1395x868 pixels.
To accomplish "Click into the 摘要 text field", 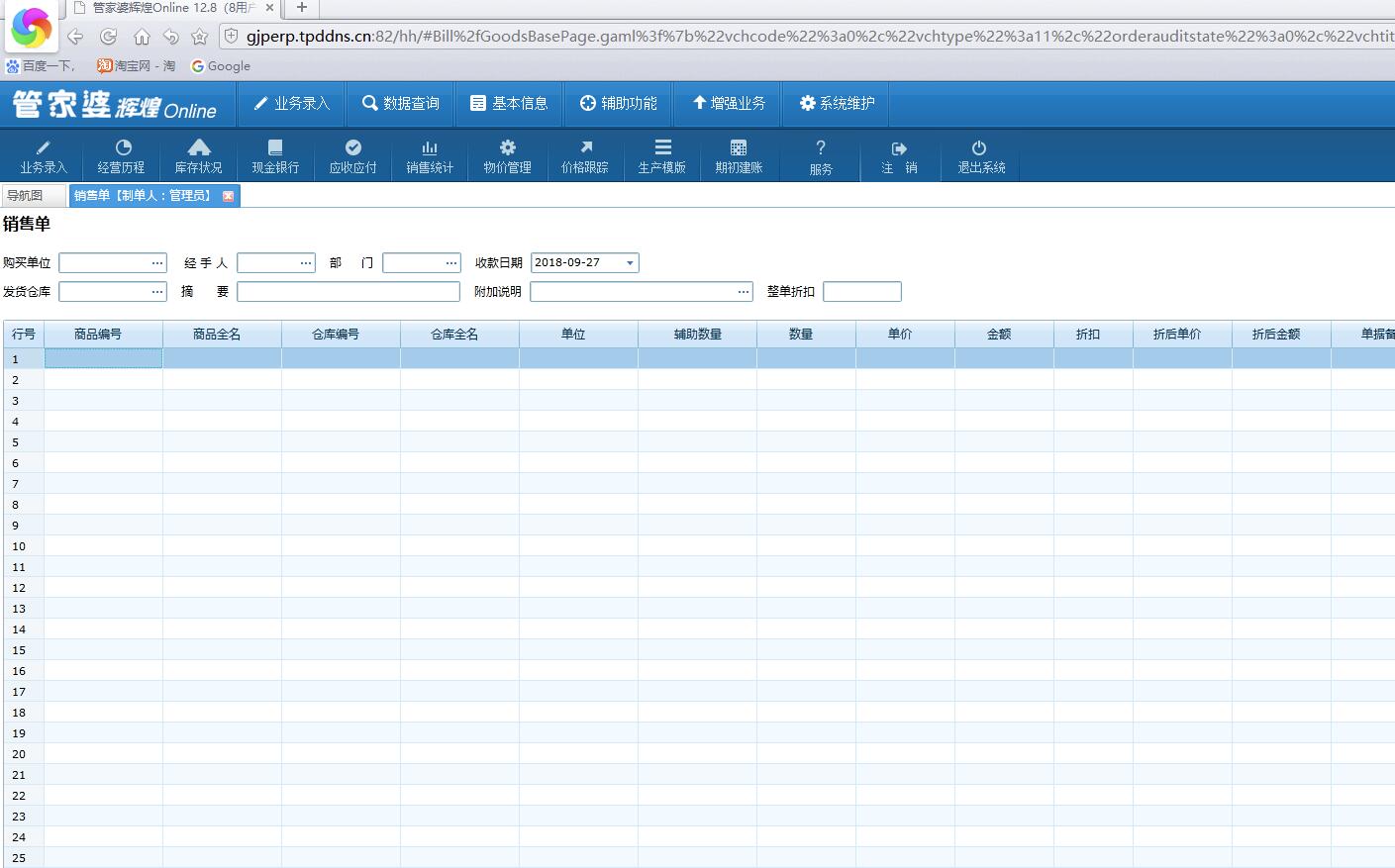I will 348,292.
